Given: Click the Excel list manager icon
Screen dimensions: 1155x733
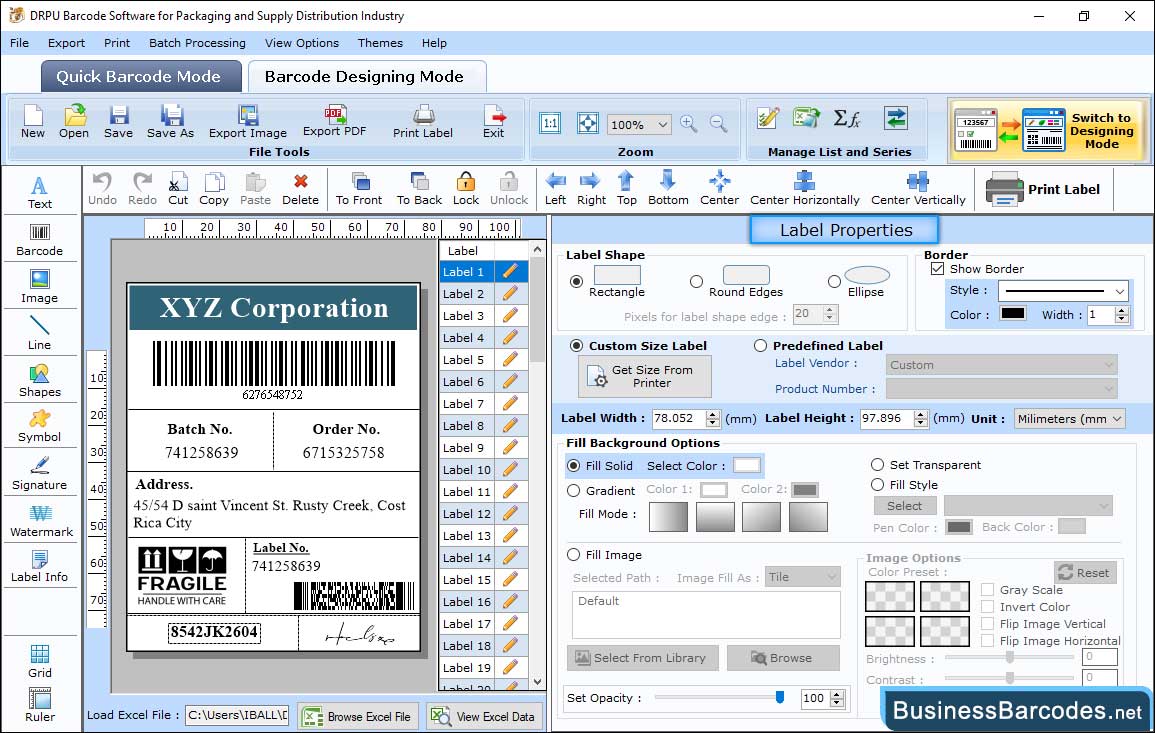Looking at the screenshot, I should pyautogui.click(x=807, y=118).
